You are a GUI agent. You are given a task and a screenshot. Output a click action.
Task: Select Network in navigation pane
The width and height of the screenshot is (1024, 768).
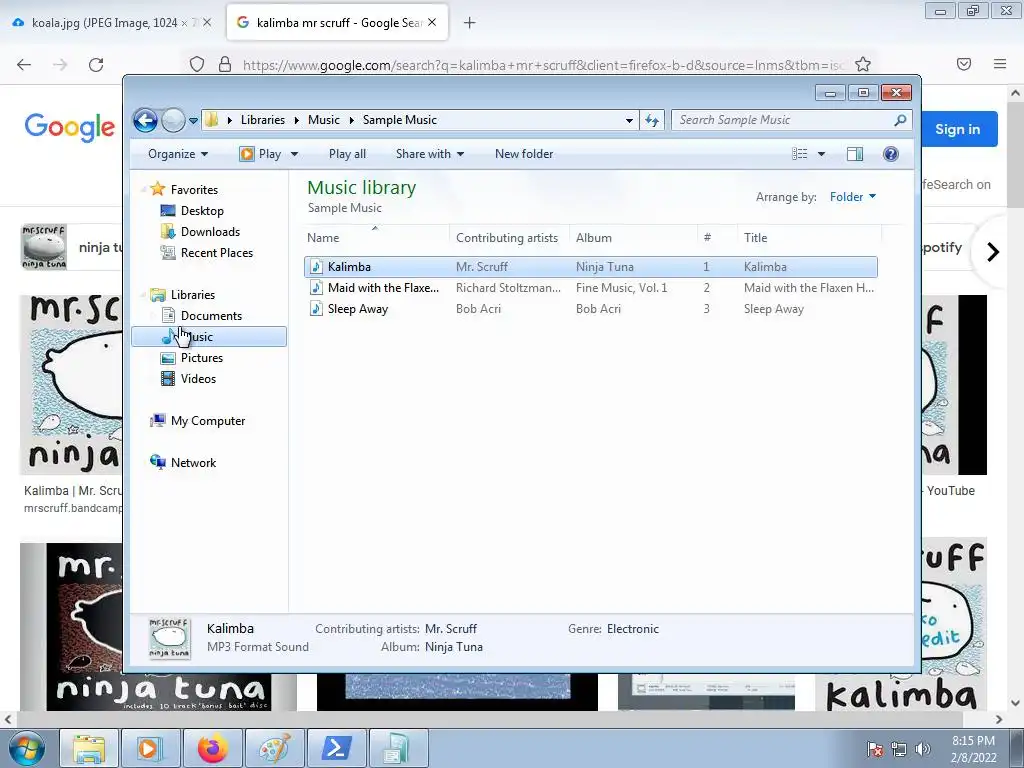tap(193, 463)
